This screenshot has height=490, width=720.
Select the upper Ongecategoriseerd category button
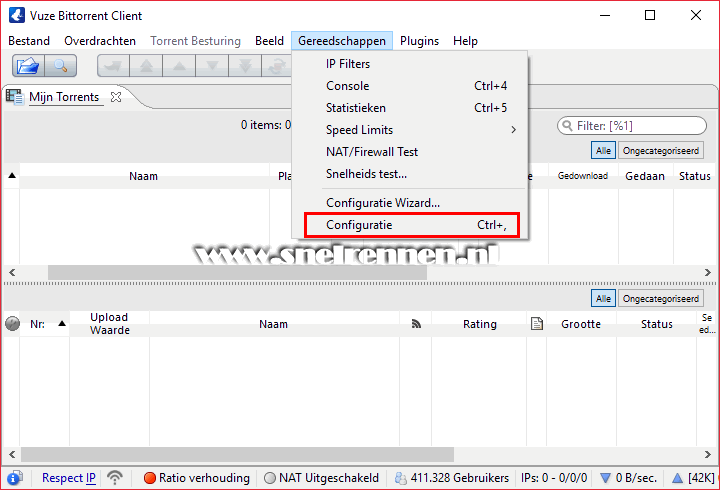pyautogui.click(x=661, y=151)
